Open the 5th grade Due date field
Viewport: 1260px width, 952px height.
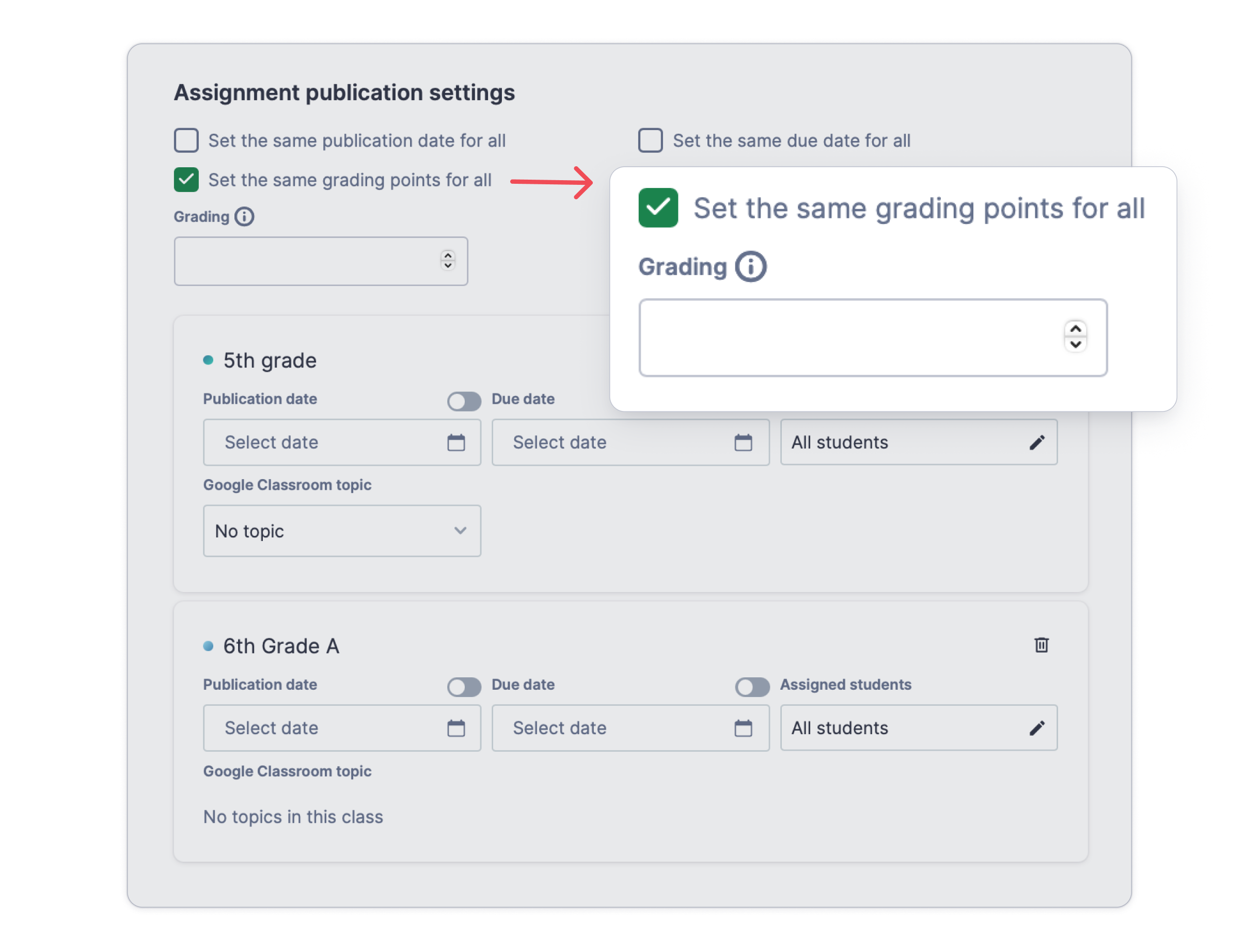click(x=631, y=442)
